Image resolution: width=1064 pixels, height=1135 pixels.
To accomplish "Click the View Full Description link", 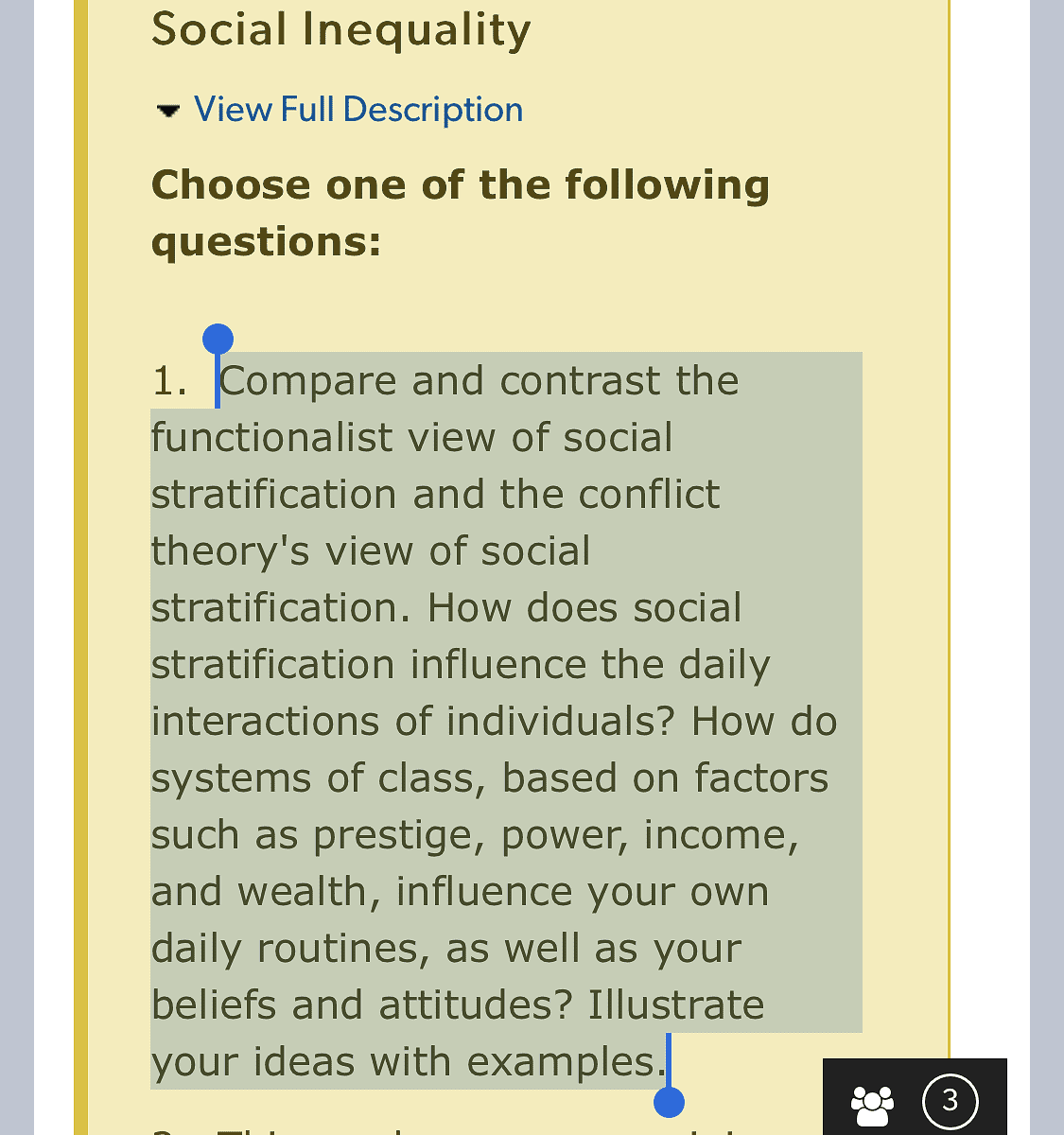I will tap(358, 110).
